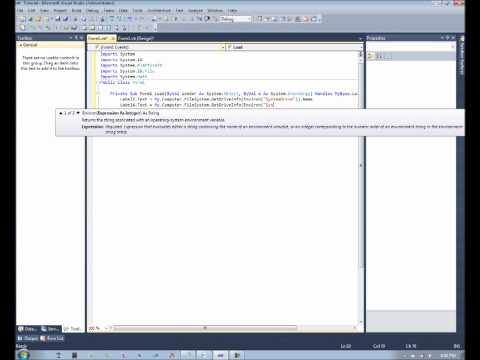The image size is (480, 360).
Task: Close the Toolbox panel
Action: [x=81, y=38]
